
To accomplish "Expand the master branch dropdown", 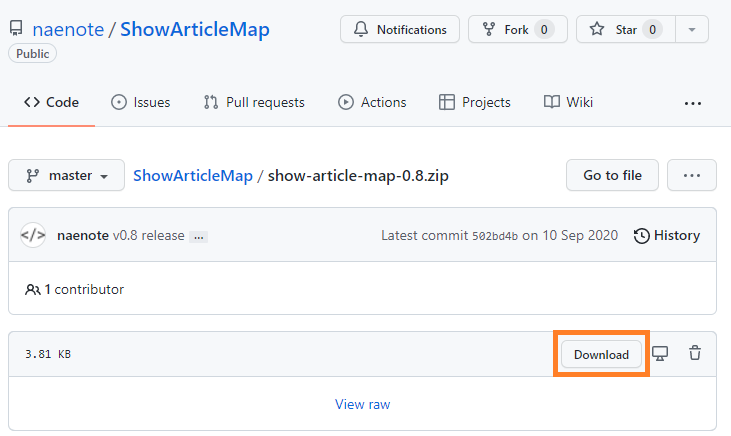I will pyautogui.click(x=66, y=175).
